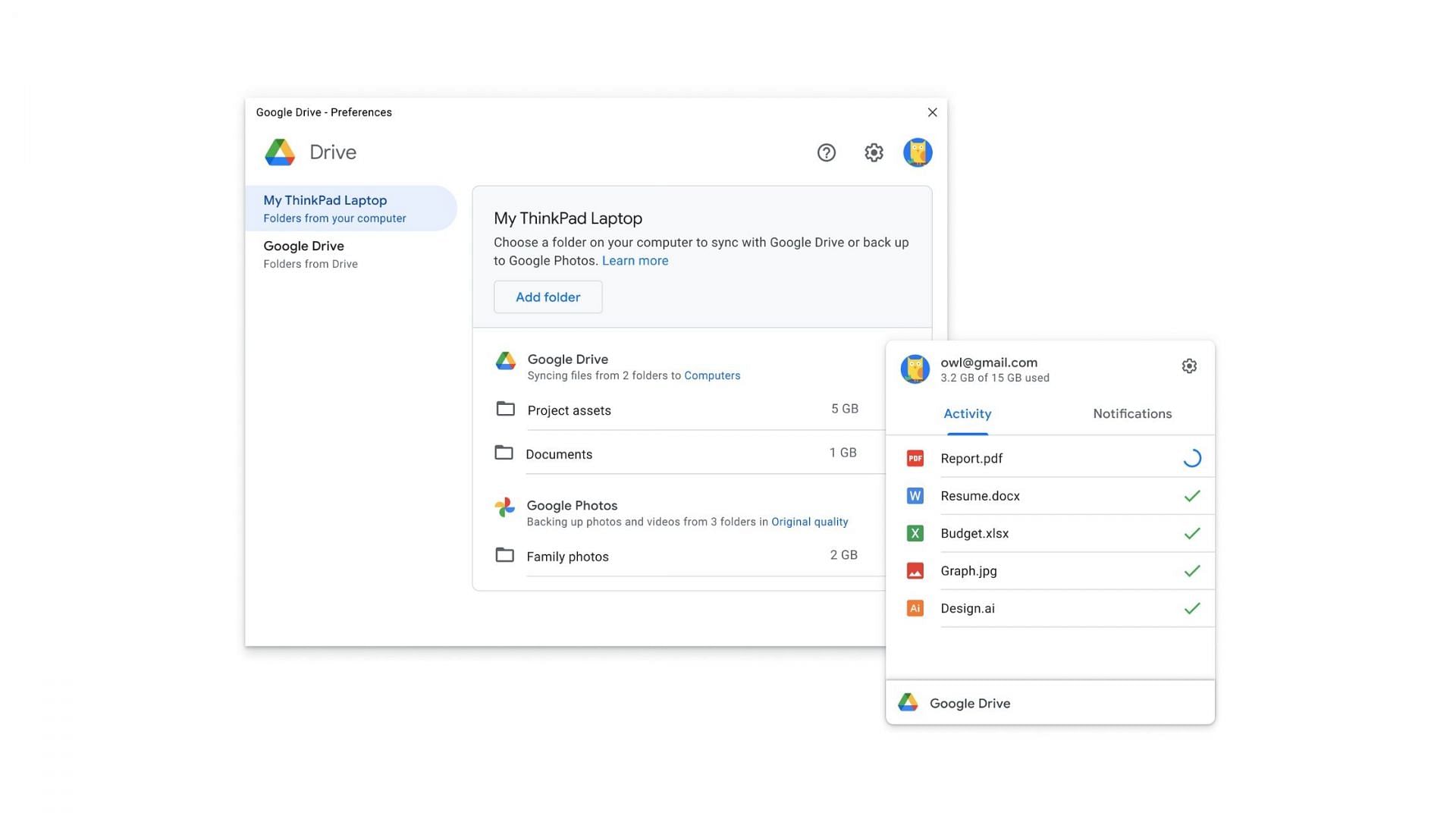
Task: Click Drive logo in popup footer
Action: 908,703
